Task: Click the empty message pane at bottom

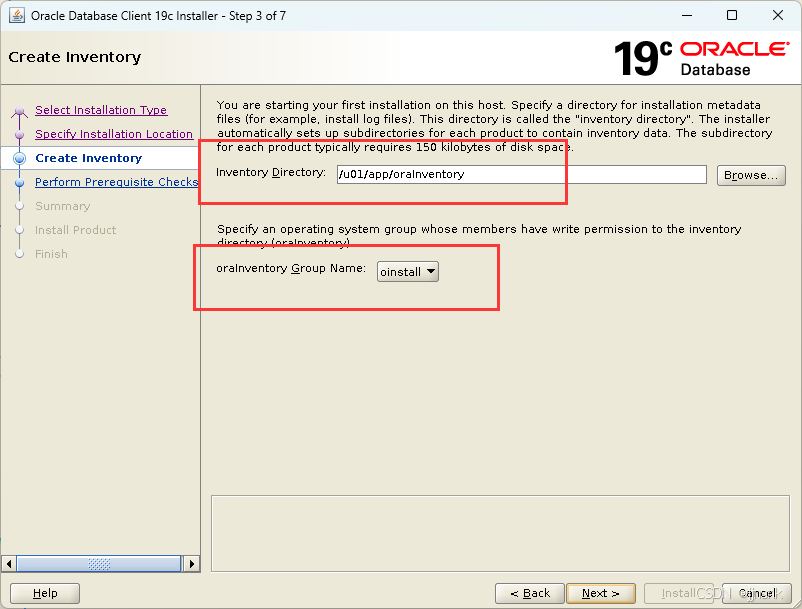Action: [500, 533]
